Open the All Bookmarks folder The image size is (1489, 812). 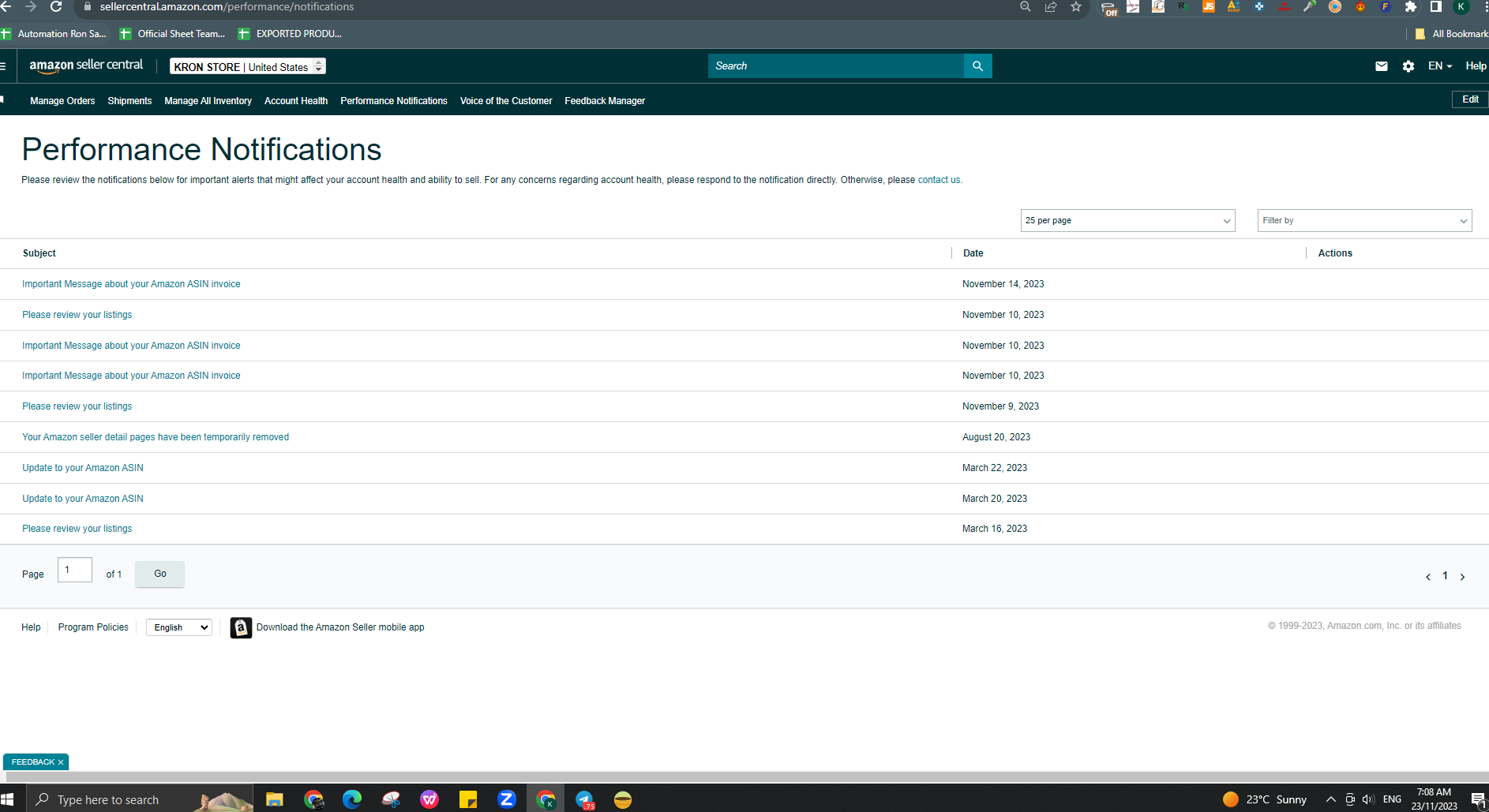[x=1451, y=34]
